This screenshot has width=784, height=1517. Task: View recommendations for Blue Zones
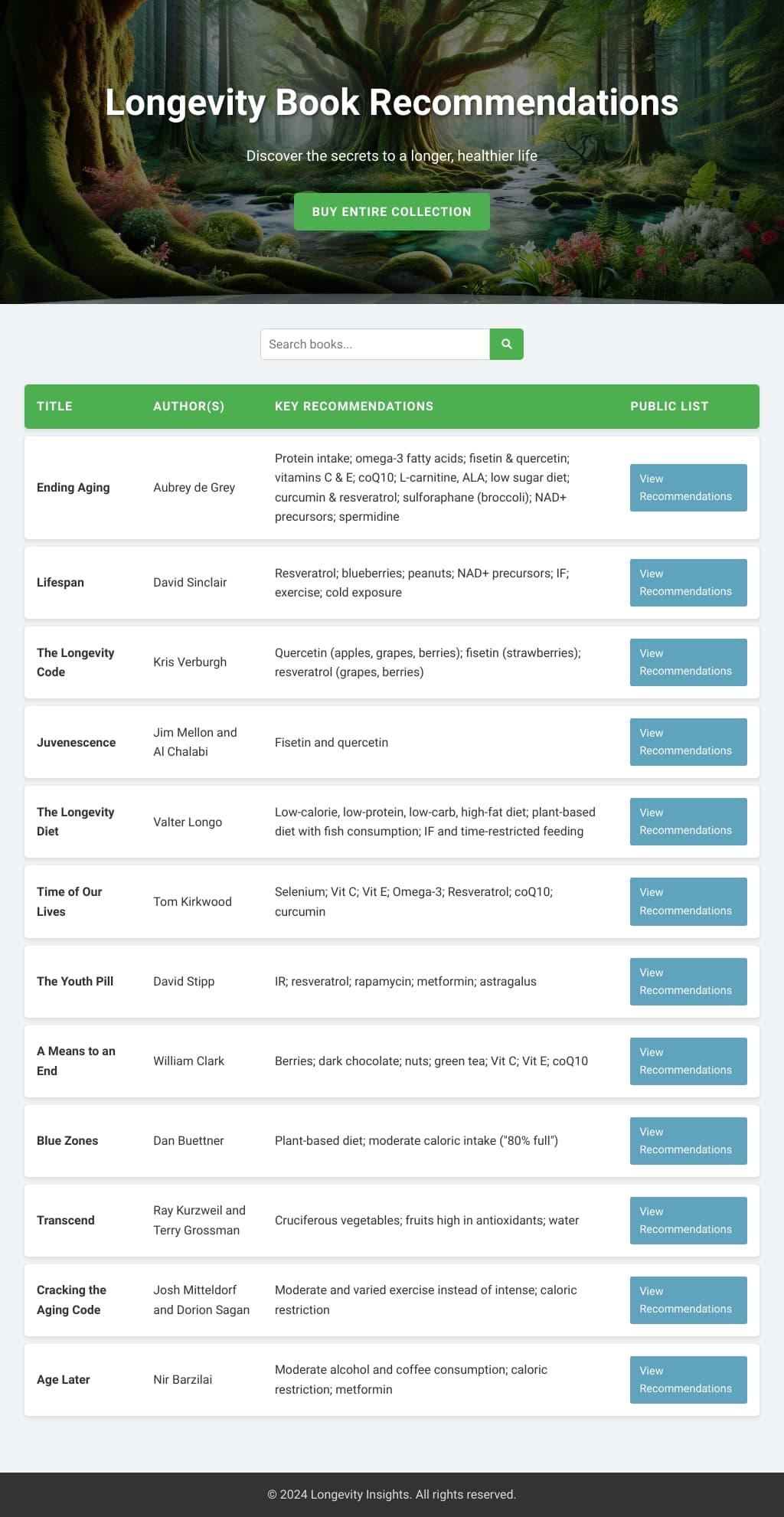[x=688, y=1140]
